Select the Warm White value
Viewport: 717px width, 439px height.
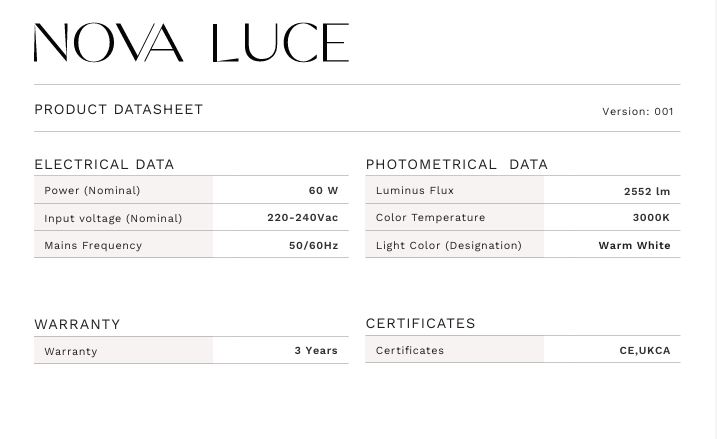click(x=634, y=246)
